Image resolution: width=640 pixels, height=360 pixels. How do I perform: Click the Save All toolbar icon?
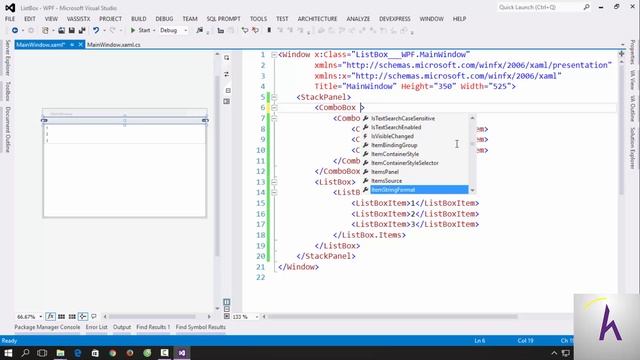click(82, 30)
